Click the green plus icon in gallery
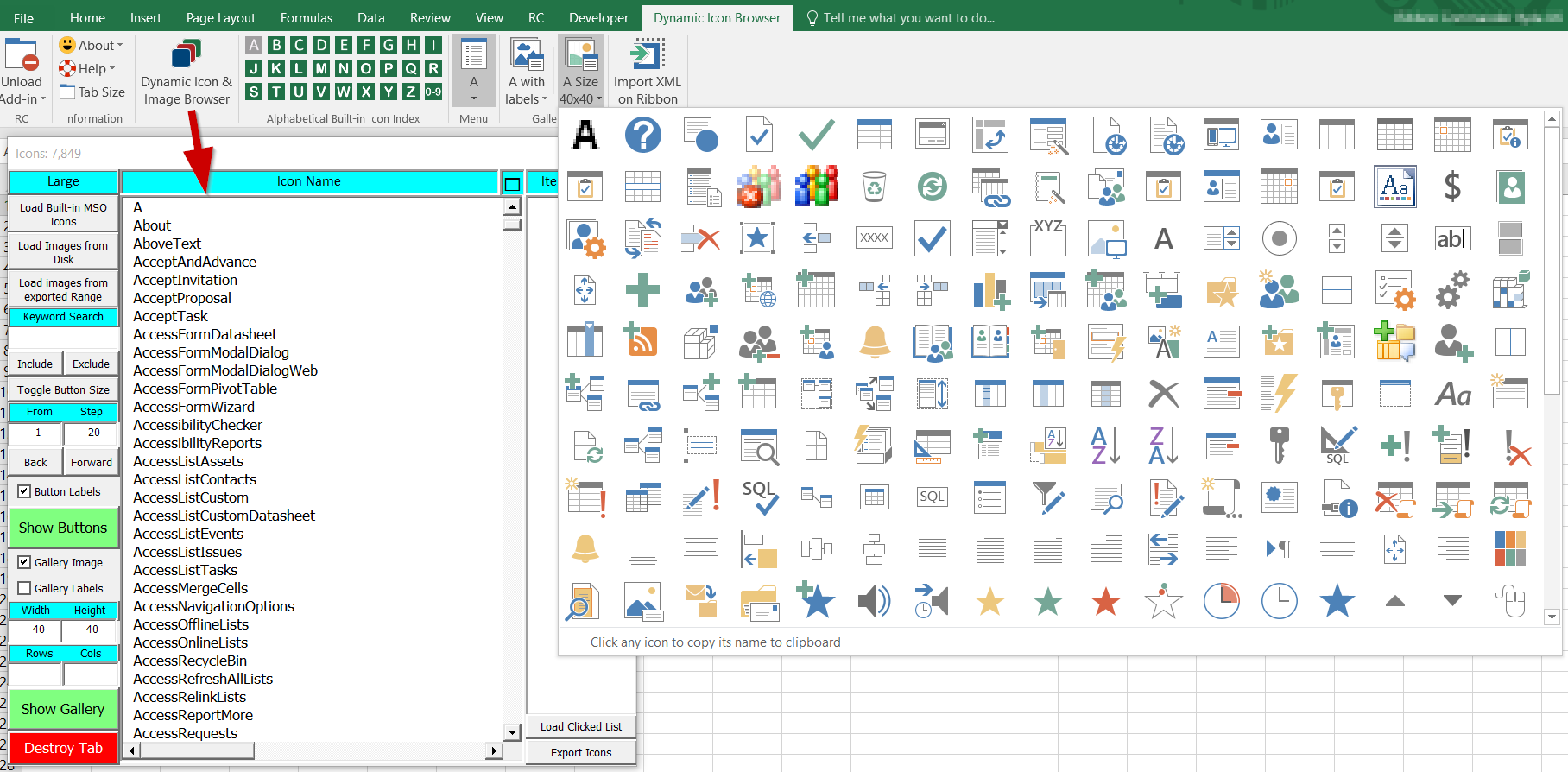Viewport: 1568px width, 772px height. 643,290
